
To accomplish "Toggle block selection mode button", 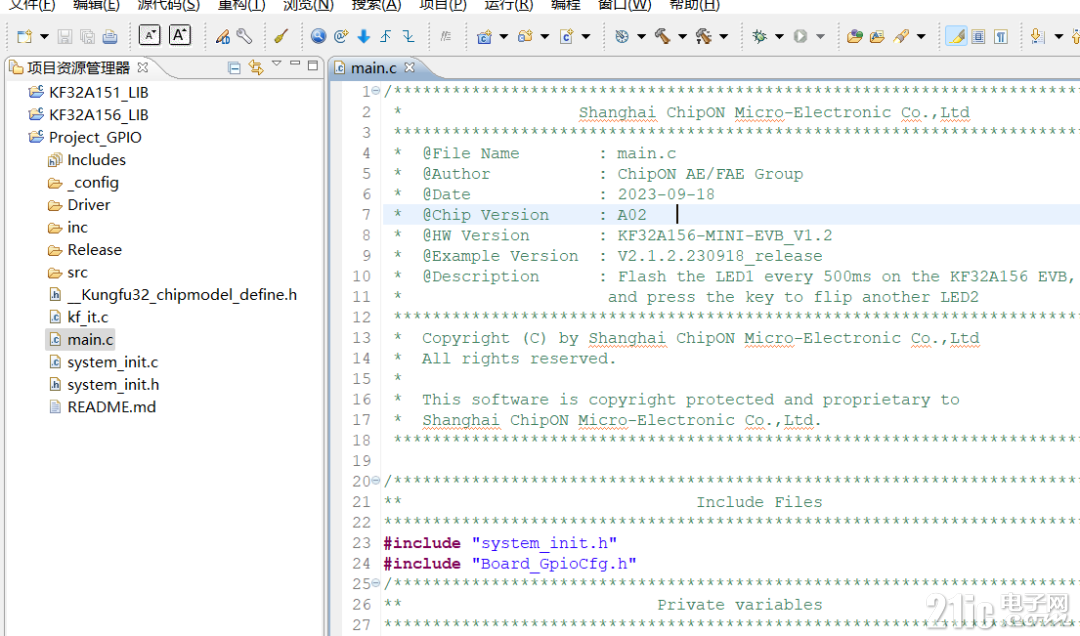I will (x=978, y=37).
